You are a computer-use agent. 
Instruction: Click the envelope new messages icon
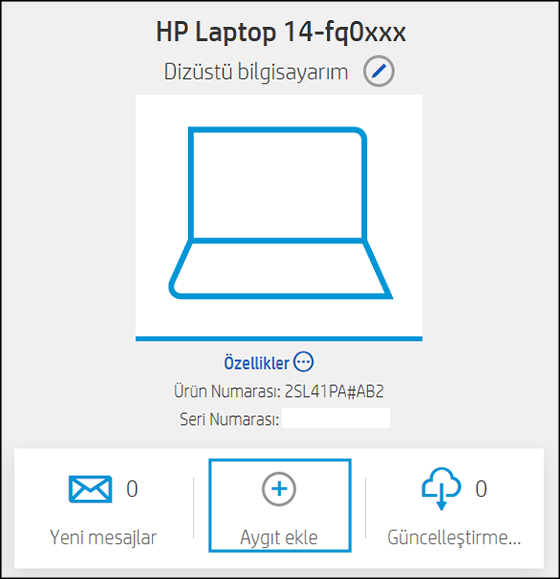[90, 489]
